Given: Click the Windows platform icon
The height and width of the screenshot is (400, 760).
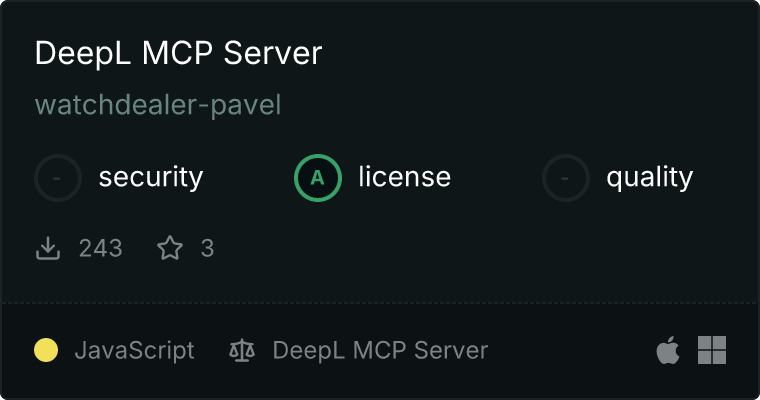Looking at the screenshot, I should pyautogui.click(x=712, y=350).
